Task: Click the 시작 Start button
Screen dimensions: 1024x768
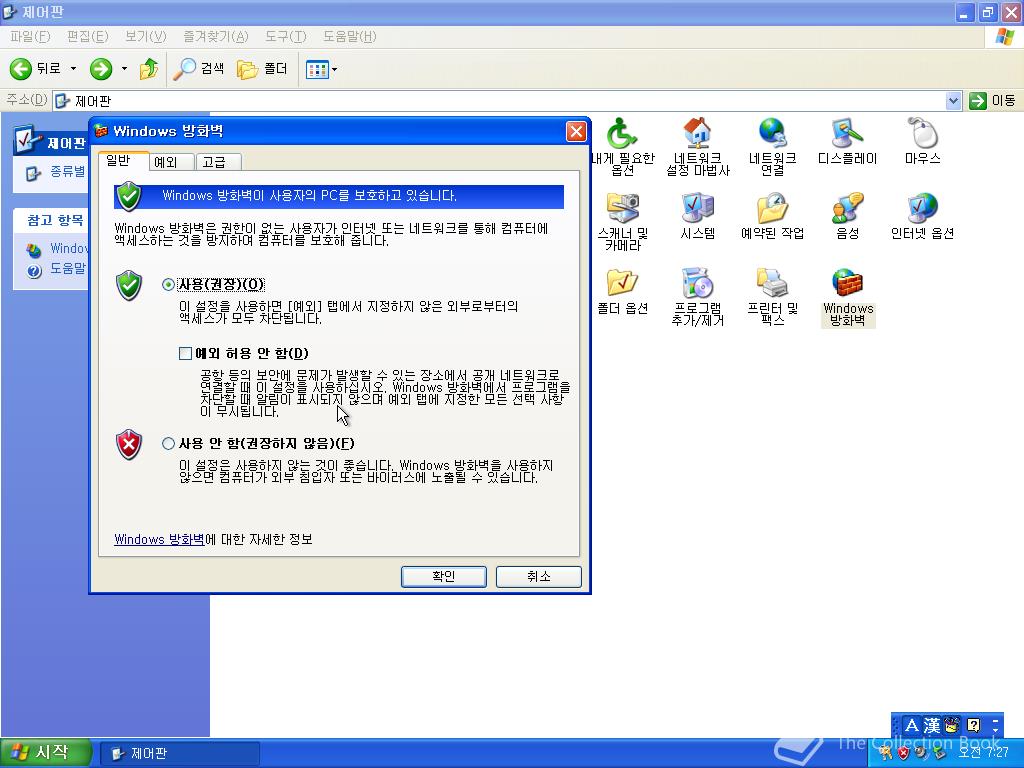Action: (44, 753)
